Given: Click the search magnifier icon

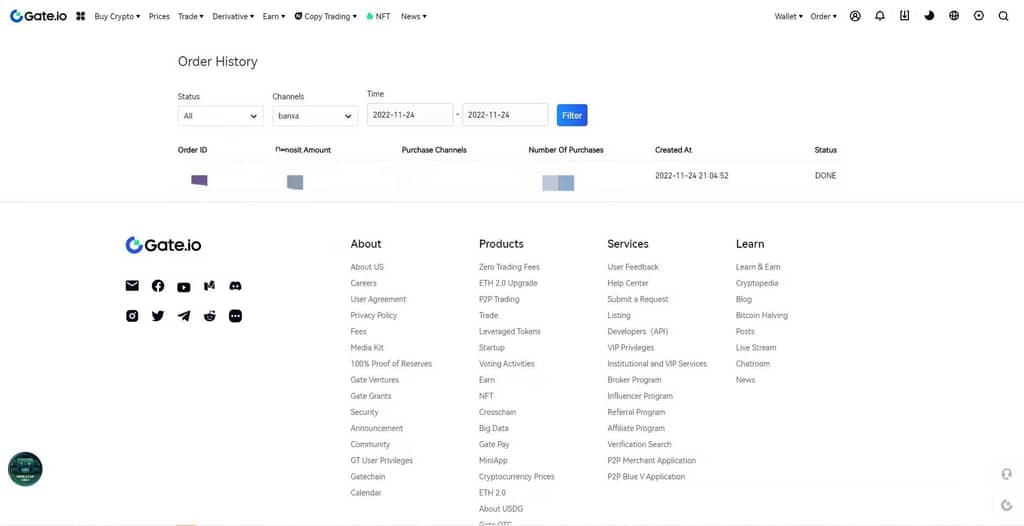Looking at the screenshot, I should pos(1003,16).
